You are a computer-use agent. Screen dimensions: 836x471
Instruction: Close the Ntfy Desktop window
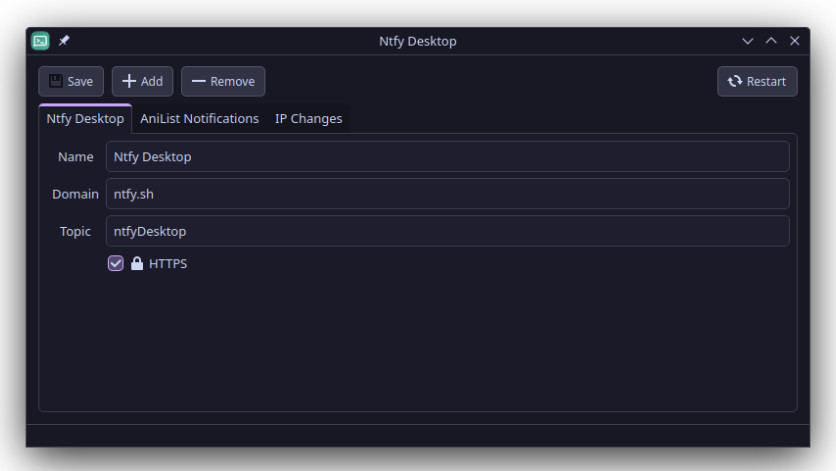pyautogui.click(x=794, y=41)
